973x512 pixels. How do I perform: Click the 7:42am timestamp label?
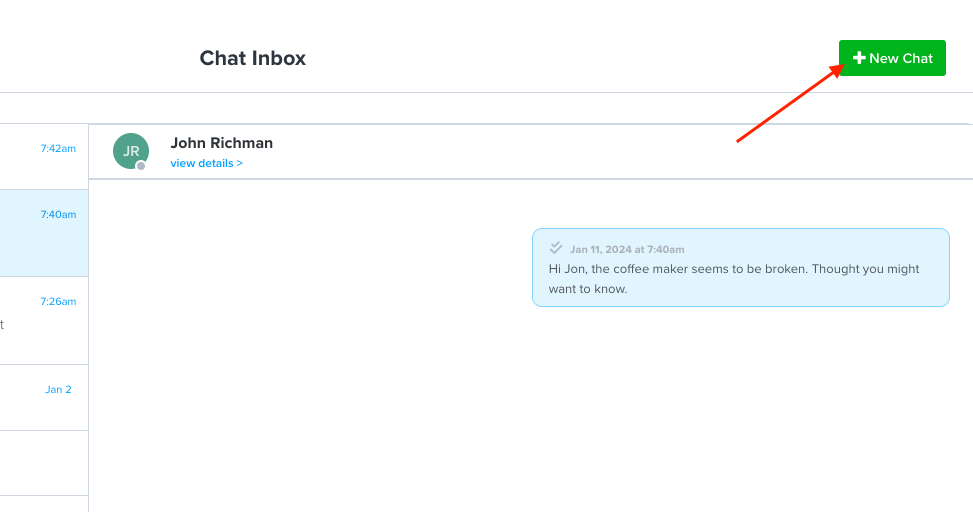click(x=58, y=148)
